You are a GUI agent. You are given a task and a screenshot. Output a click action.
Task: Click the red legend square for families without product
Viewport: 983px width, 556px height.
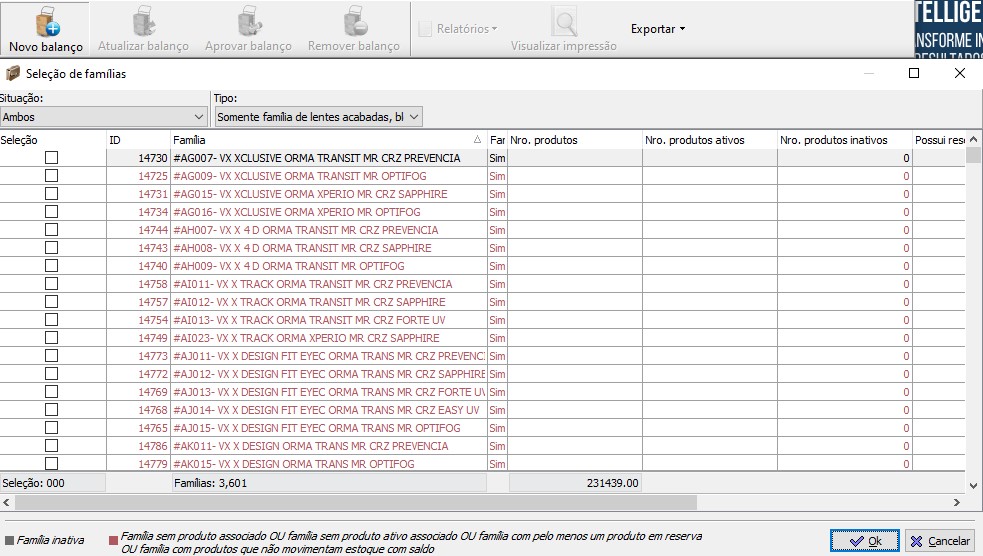113,540
